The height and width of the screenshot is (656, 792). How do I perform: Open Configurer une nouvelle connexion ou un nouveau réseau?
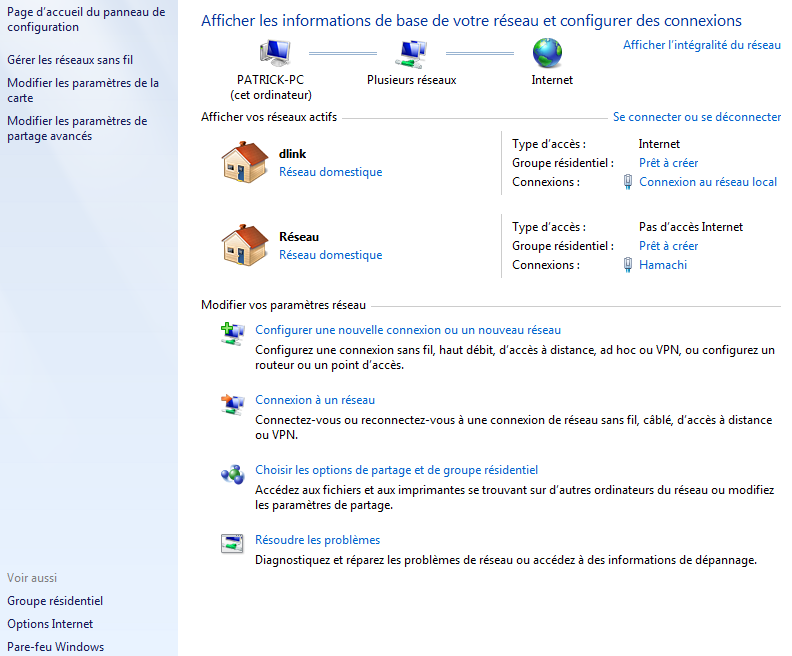pyautogui.click(x=408, y=330)
